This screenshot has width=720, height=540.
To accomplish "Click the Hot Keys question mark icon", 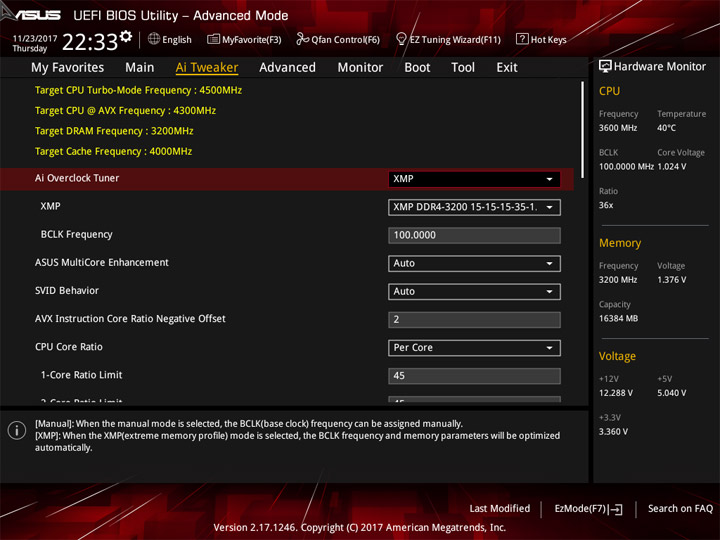I will 522,39.
